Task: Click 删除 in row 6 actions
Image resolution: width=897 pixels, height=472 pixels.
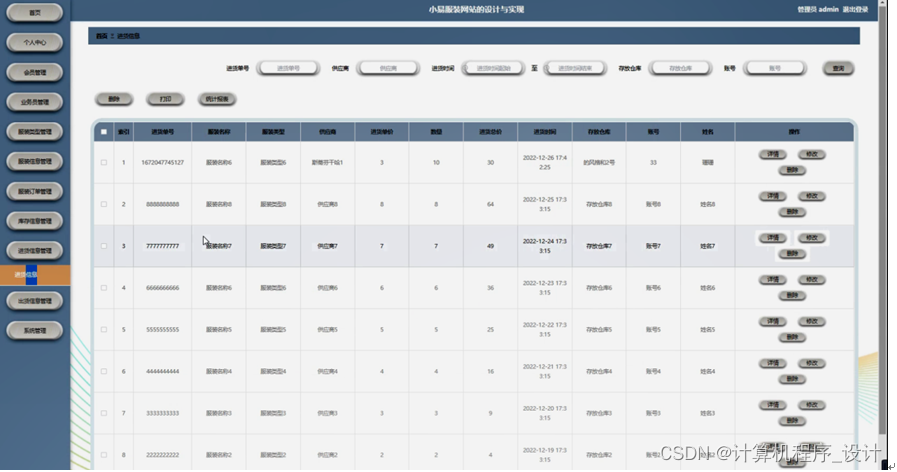Action: tap(792, 379)
